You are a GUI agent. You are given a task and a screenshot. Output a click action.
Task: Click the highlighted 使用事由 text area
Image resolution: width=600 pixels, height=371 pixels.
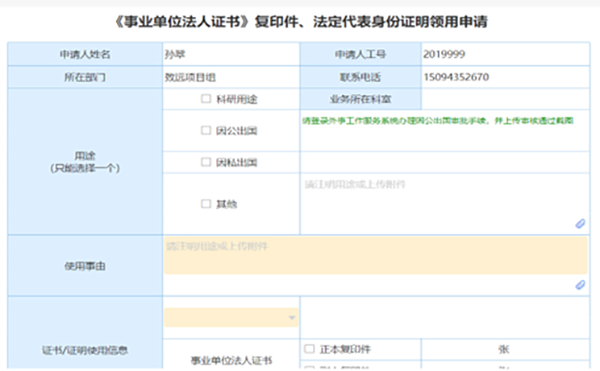click(376, 255)
